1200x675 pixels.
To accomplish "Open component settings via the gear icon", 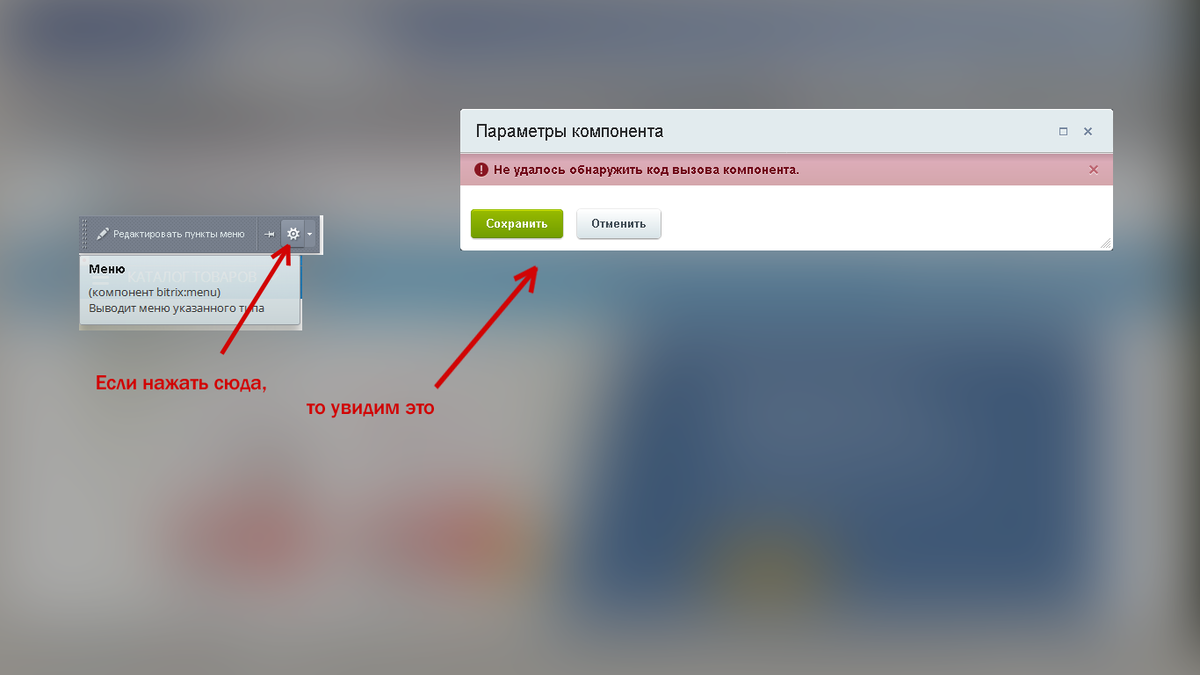I will click(x=293, y=234).
